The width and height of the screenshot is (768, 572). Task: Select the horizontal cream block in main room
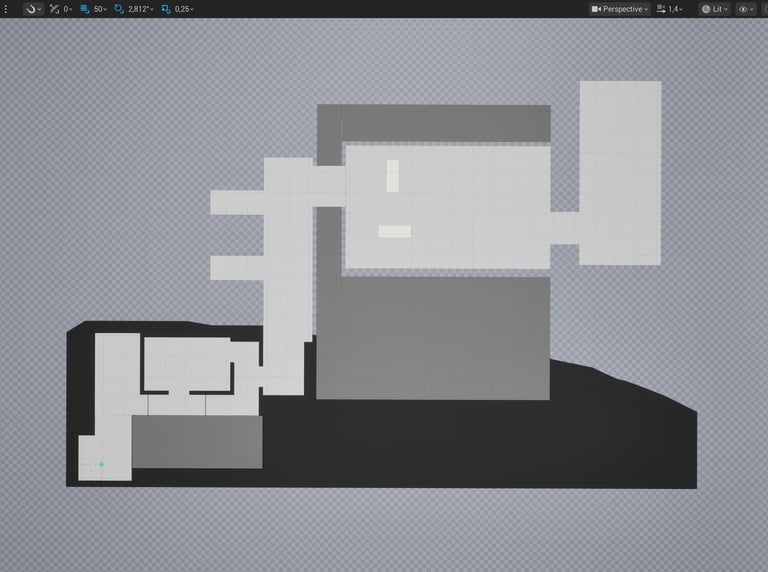pos(394,231)
